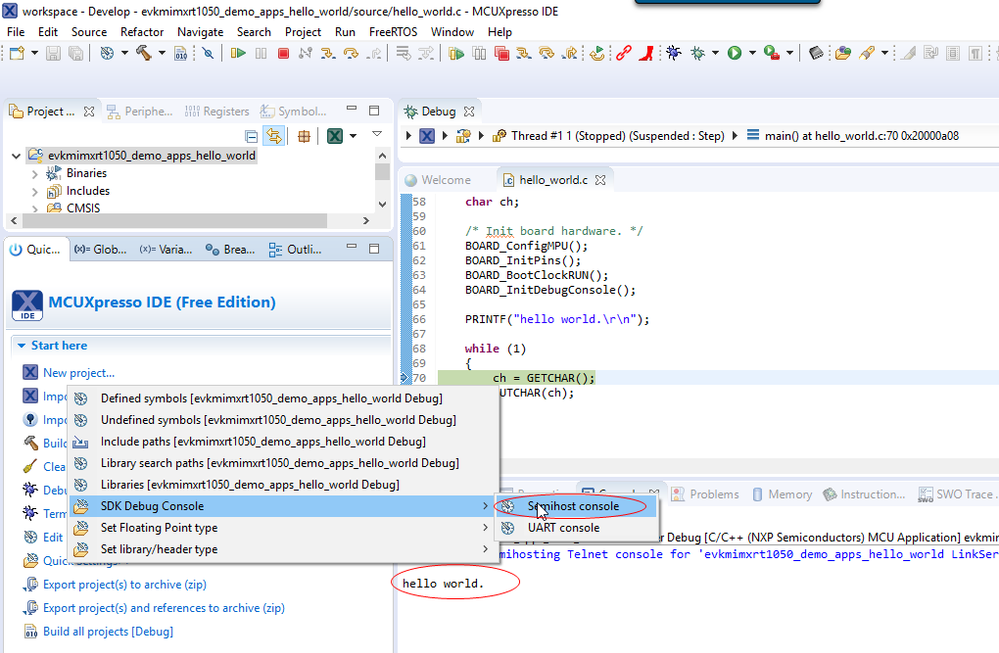Click the Suspend debug button
The height and width of the screenshot is (653, 999).
pyautogui.click(x=261, y=54)
